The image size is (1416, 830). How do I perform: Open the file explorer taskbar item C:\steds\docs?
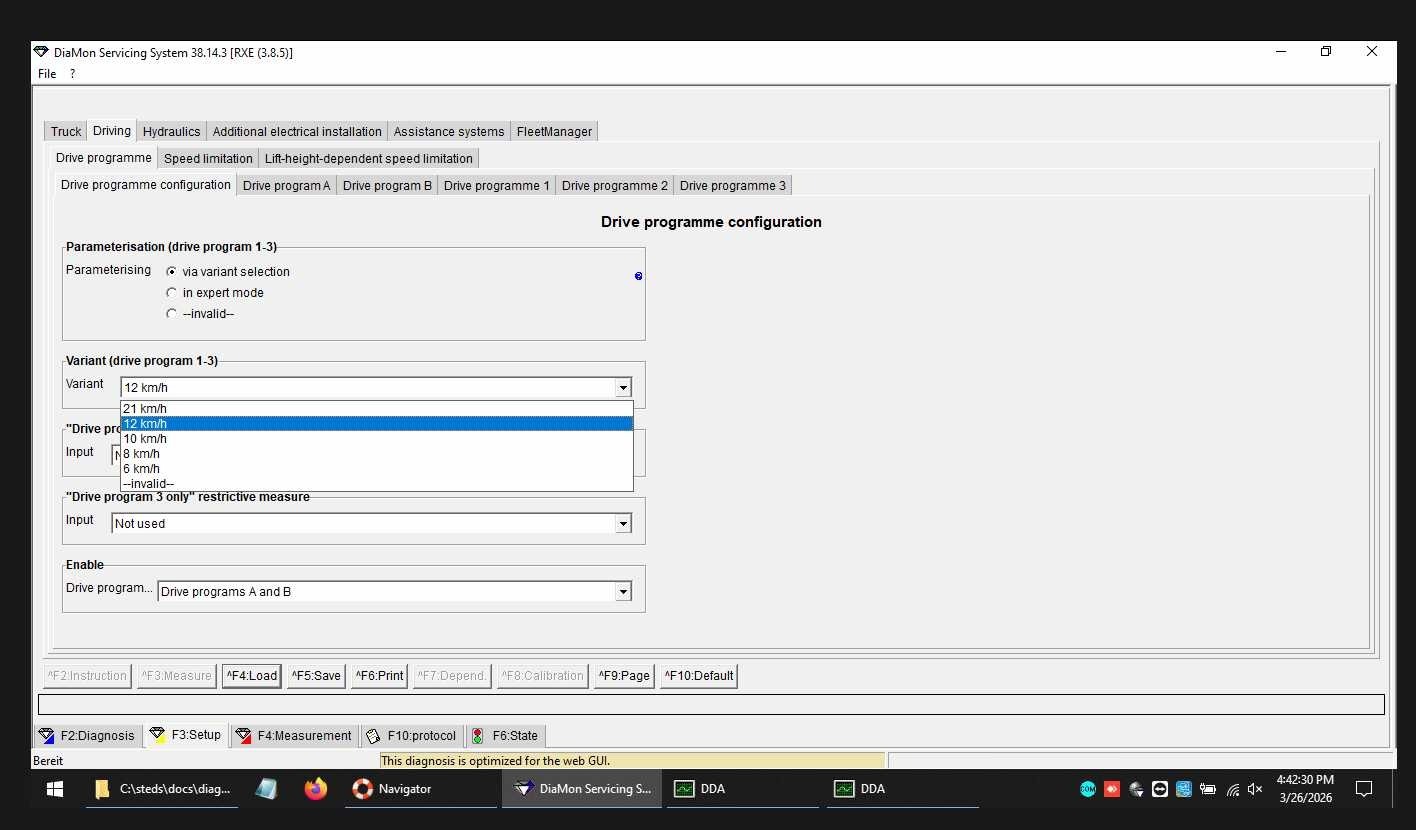click(x=162, y=789)
